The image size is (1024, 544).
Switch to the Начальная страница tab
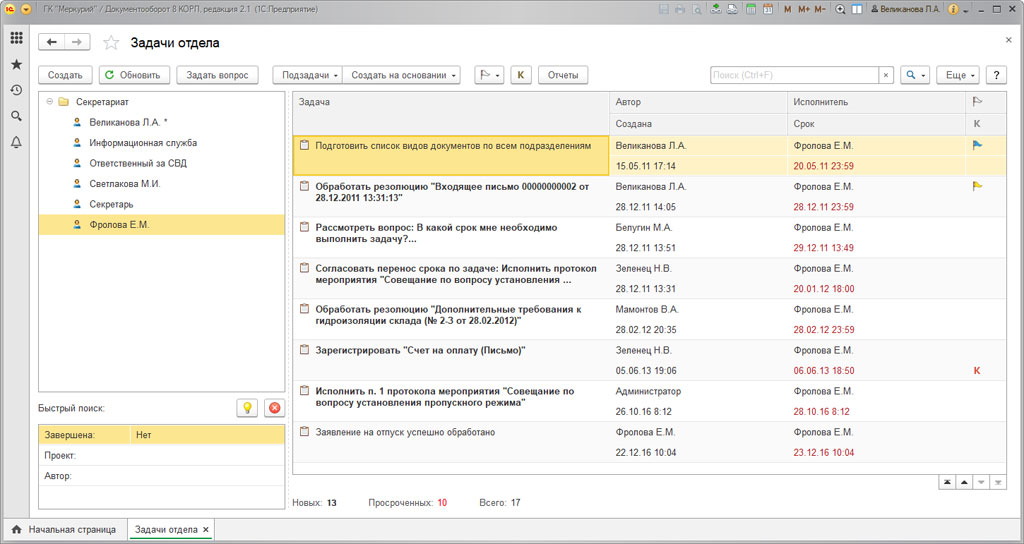[64, 529]
